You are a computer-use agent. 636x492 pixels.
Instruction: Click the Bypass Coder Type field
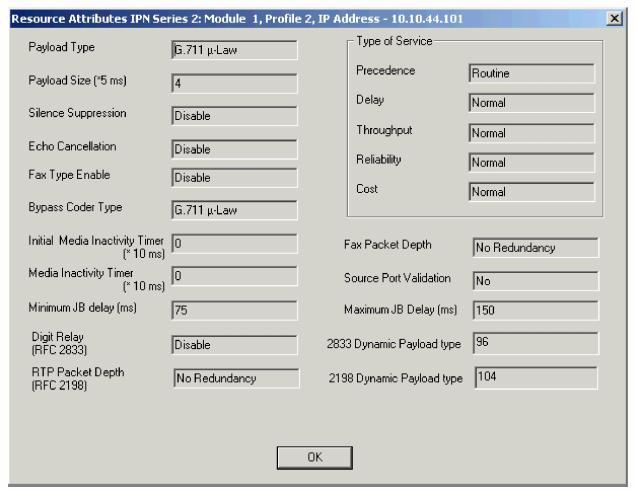point(234,210)
